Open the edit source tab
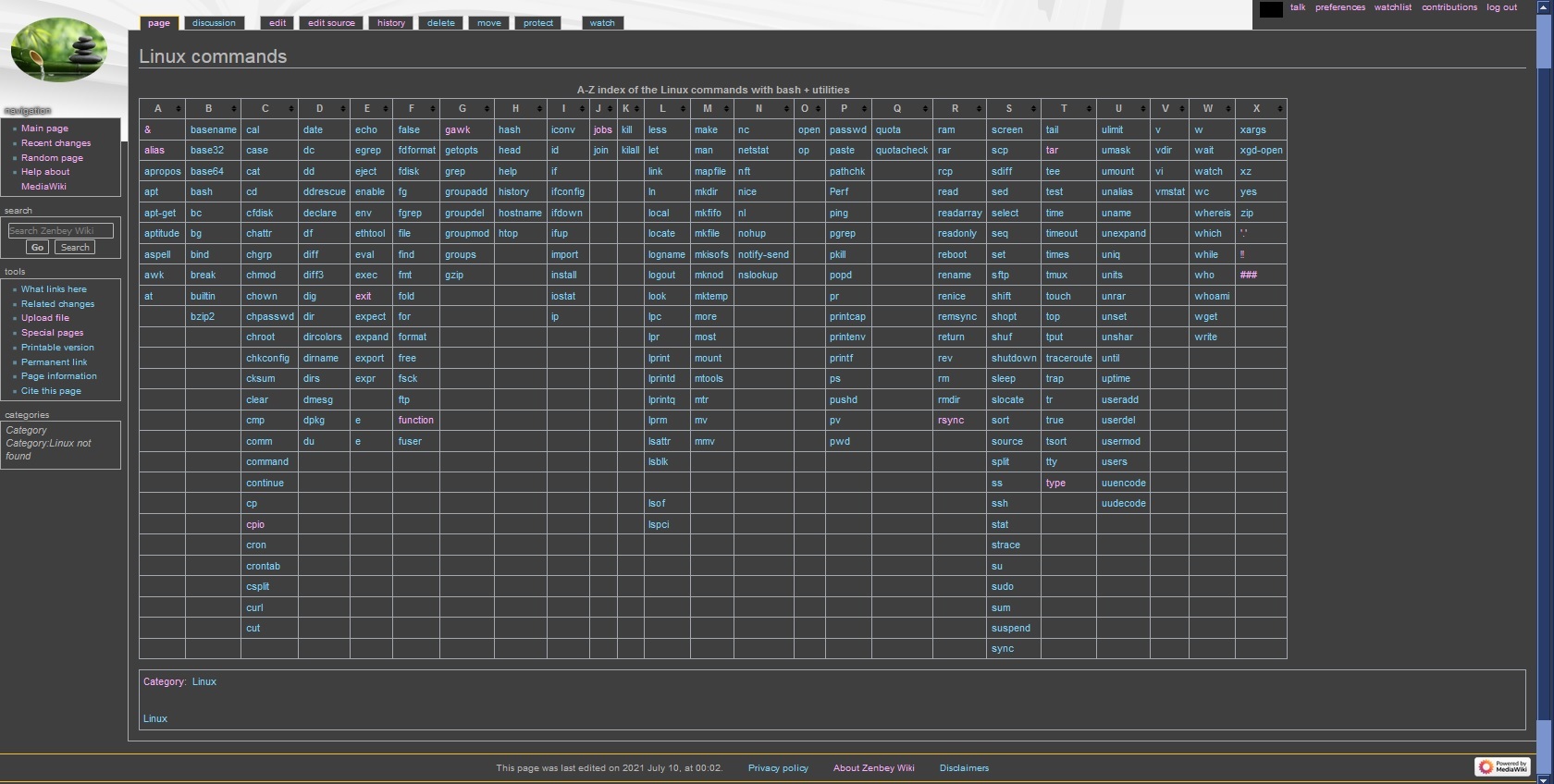 [331, 23]
